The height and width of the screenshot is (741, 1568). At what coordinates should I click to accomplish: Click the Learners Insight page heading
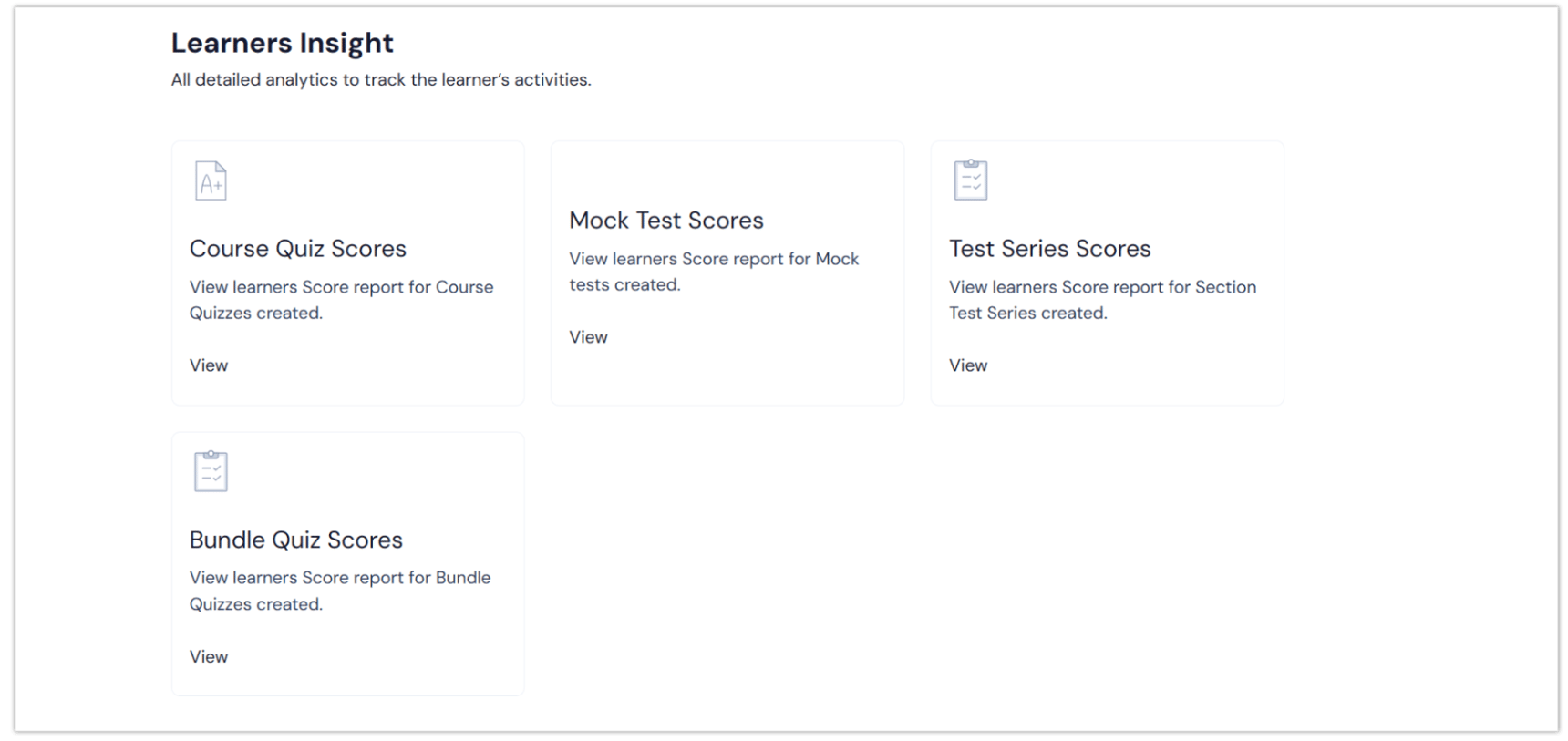282,43
